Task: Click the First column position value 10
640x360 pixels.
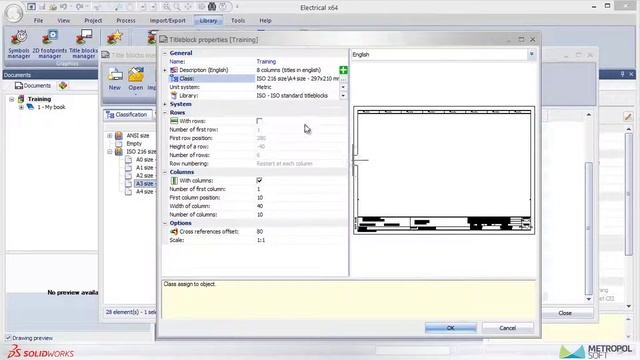Action: (260, 198)
